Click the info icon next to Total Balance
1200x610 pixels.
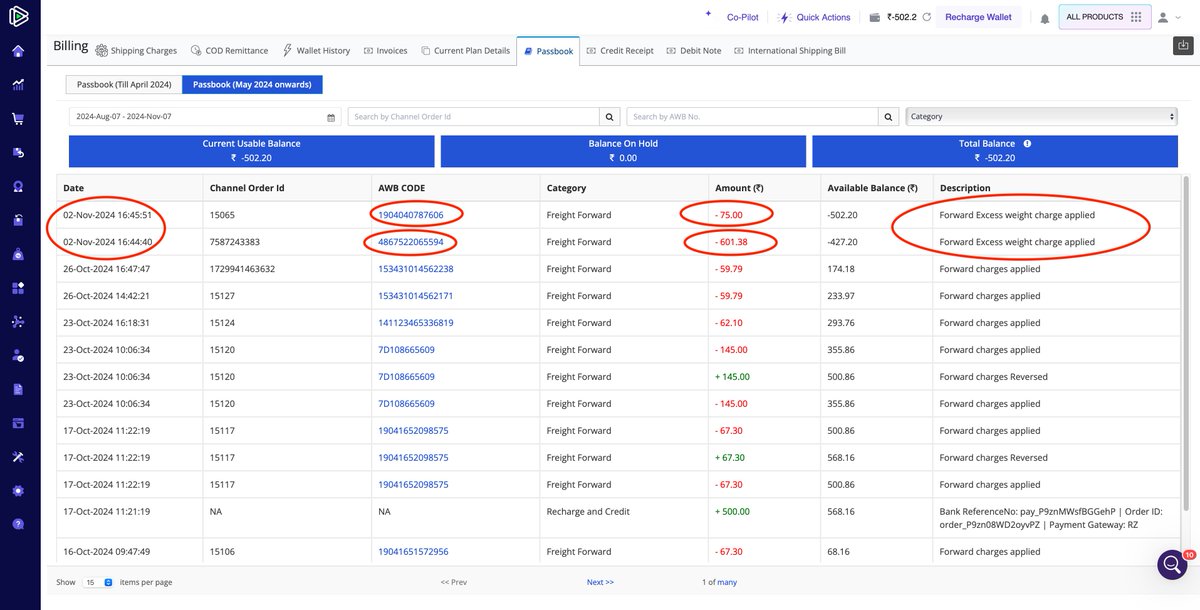pos(1027,144)
